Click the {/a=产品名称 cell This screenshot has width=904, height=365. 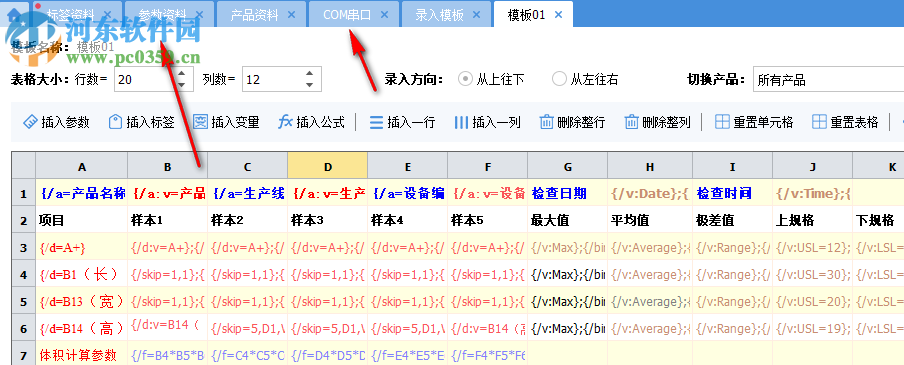pos(82,193)
